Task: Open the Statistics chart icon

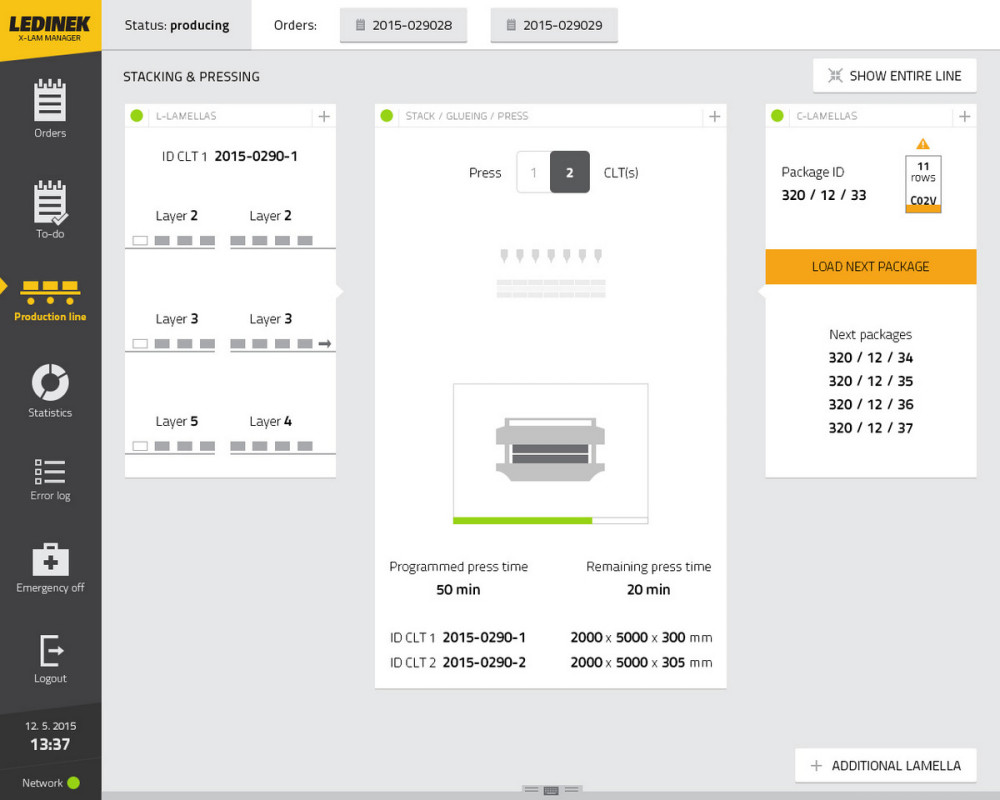Action: pyautogui.click(x=50, y=382)
